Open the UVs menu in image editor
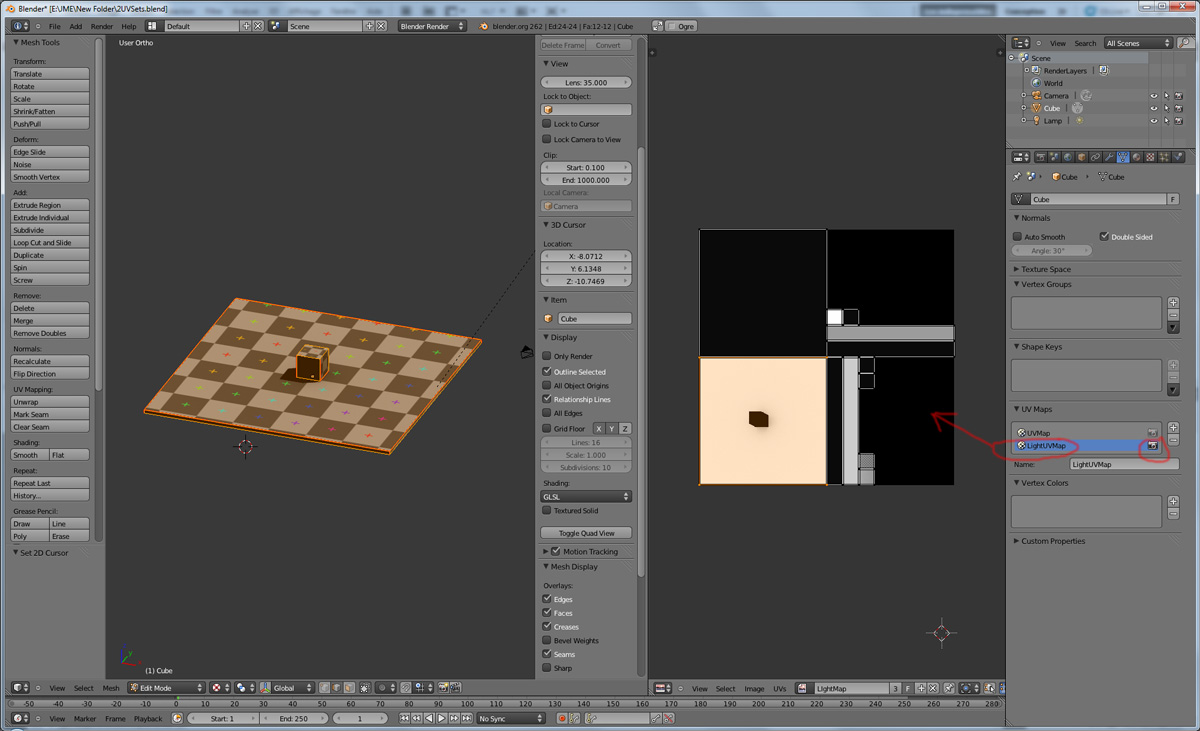Viewport: 1200px width, 731px height. (x=779, y=688)
